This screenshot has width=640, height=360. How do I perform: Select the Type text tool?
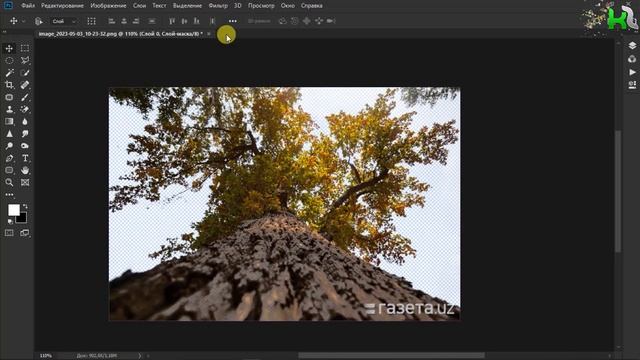pyautogui.click(x=25, y=158)
